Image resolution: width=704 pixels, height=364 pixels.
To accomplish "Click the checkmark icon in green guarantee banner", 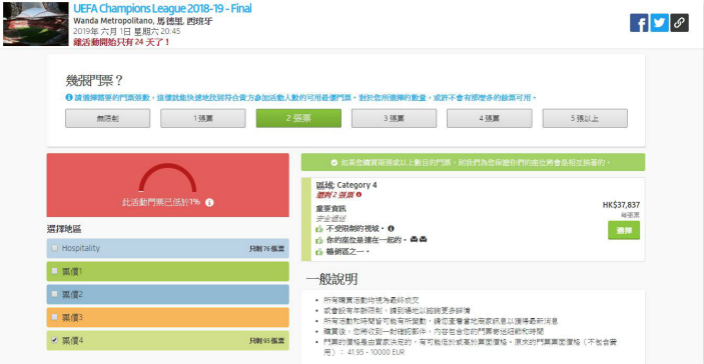I will tap(334, 162).
